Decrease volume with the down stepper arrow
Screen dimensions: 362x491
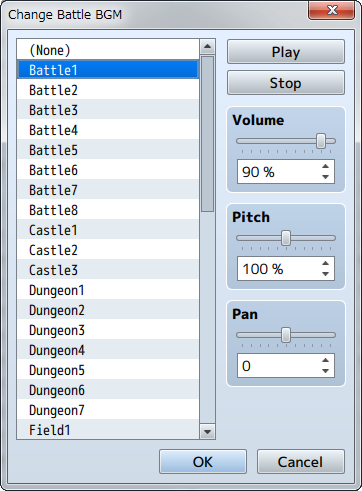click(326, 177)
